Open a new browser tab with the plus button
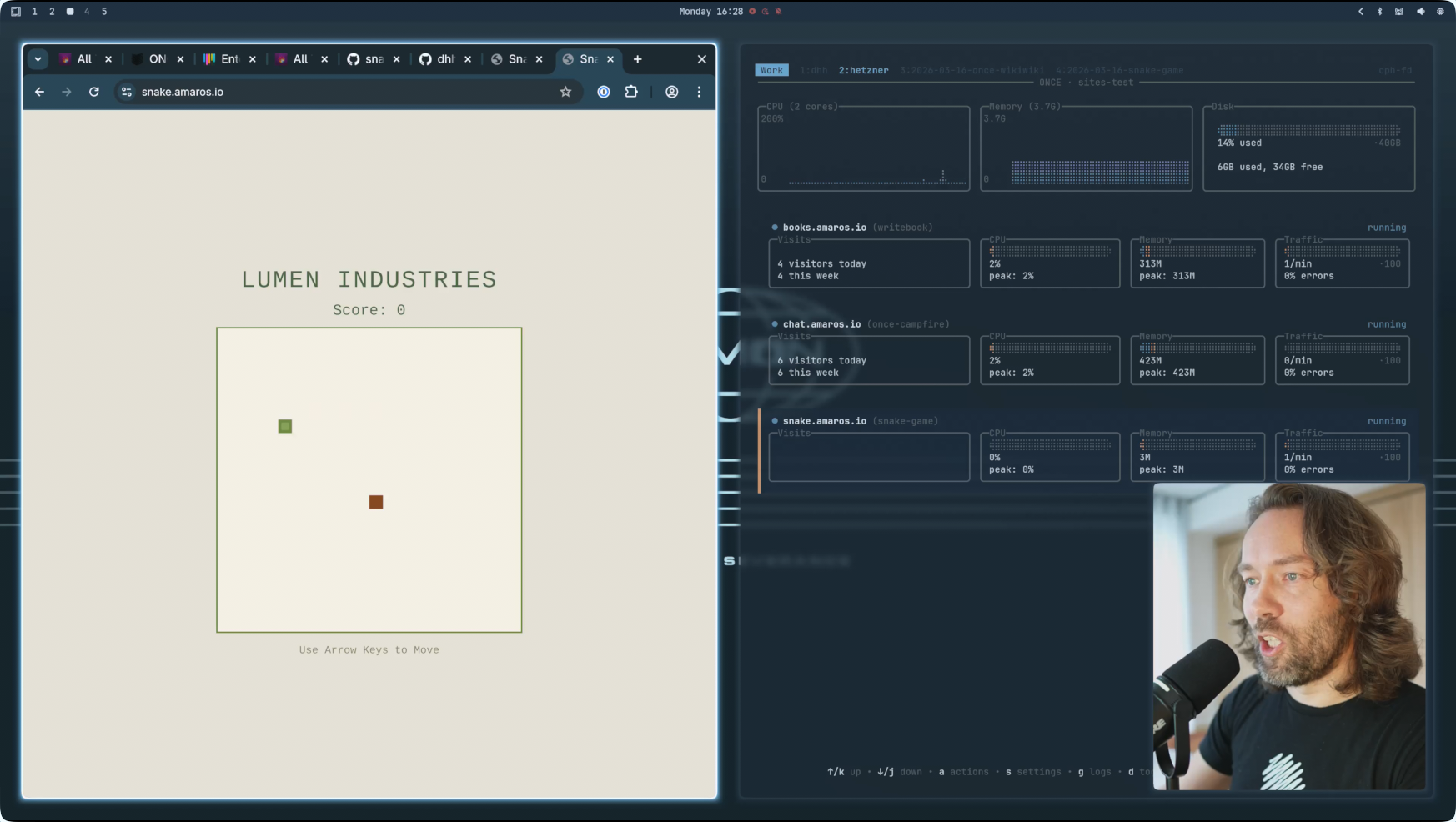Image resolution: width=1456 pixels, height=822 pixels. click(637, 59)
